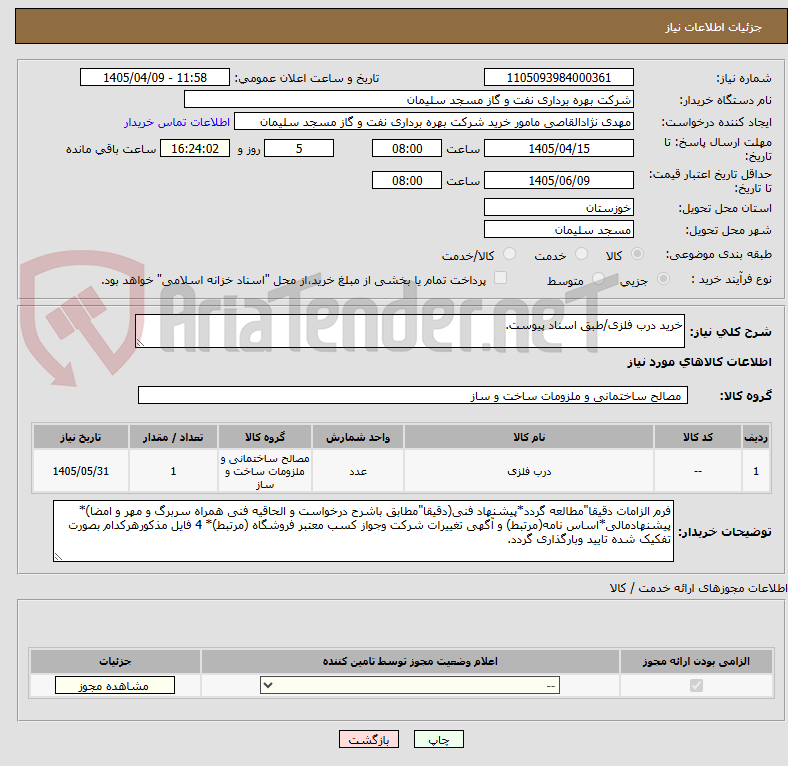The image size is (788, 766).
Task: Click the جزئیات اطلاعات نیاز page title
Action: (x=714, y=27)
